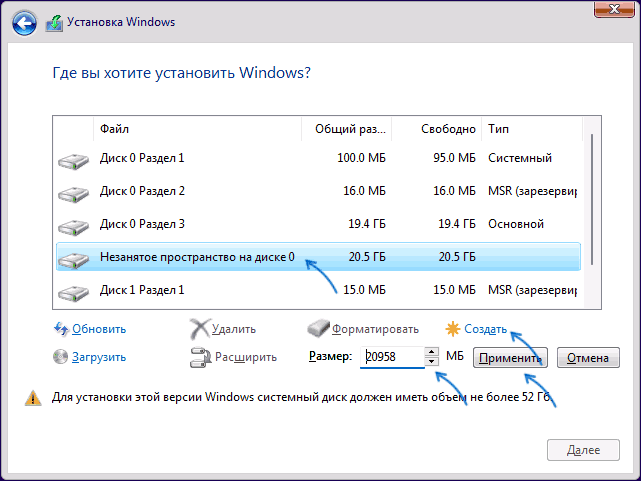Increase size with the spinner up arrow
Screen dimensions: 641x481
[x=432, y=352]
